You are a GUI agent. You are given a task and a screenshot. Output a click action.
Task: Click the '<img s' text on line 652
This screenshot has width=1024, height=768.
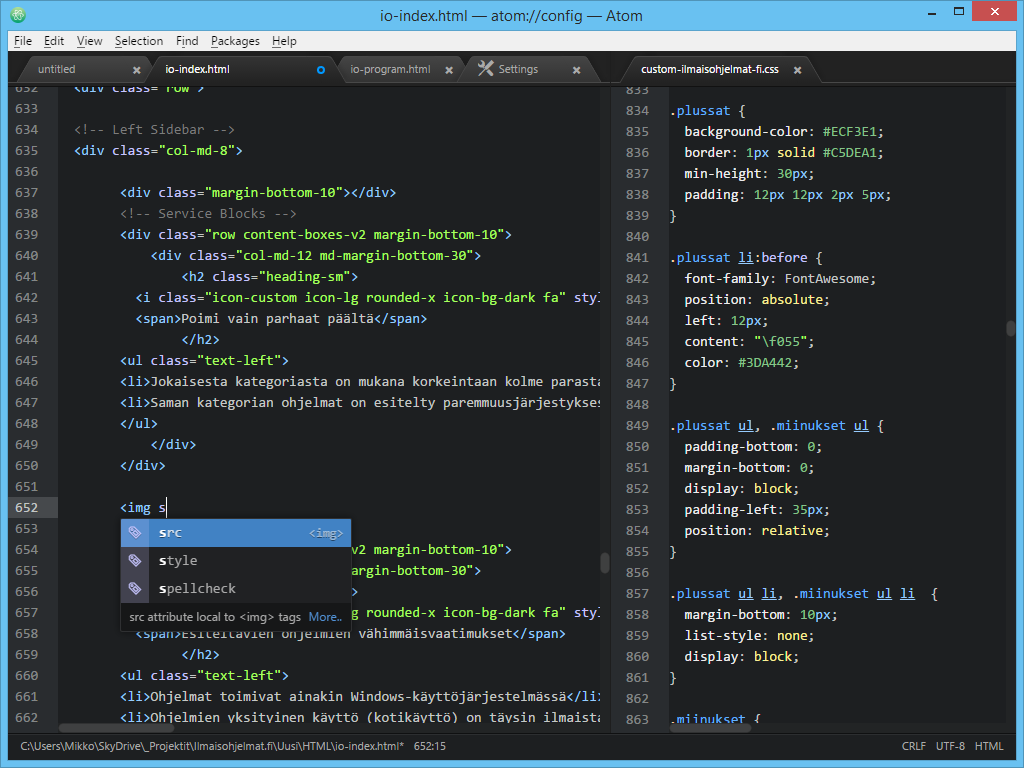pos(143,507)
